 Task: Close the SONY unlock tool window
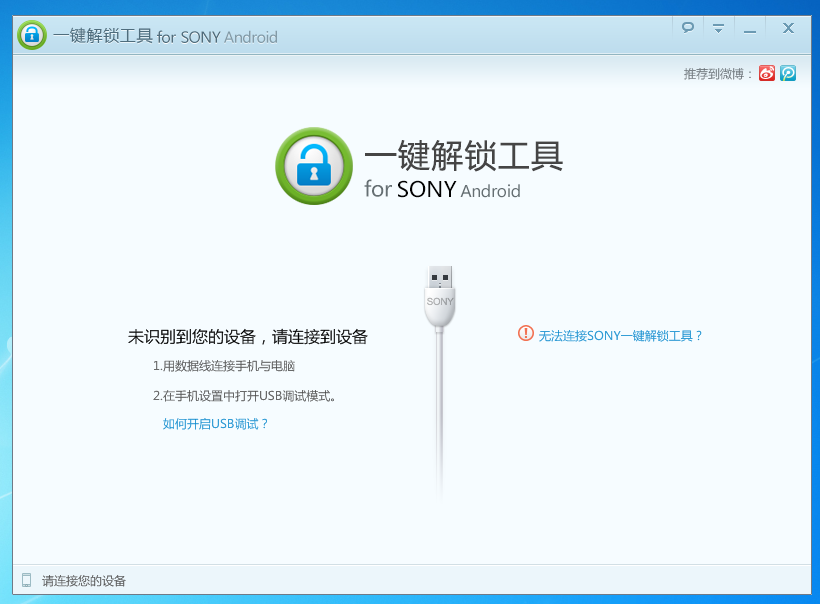788,28
